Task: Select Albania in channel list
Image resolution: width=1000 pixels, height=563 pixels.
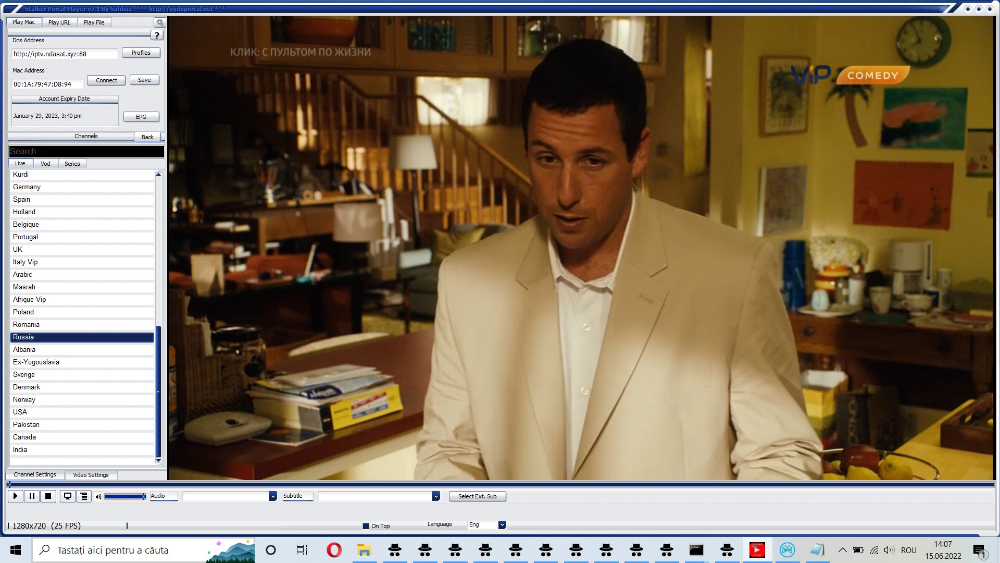Action: point(82,349)
